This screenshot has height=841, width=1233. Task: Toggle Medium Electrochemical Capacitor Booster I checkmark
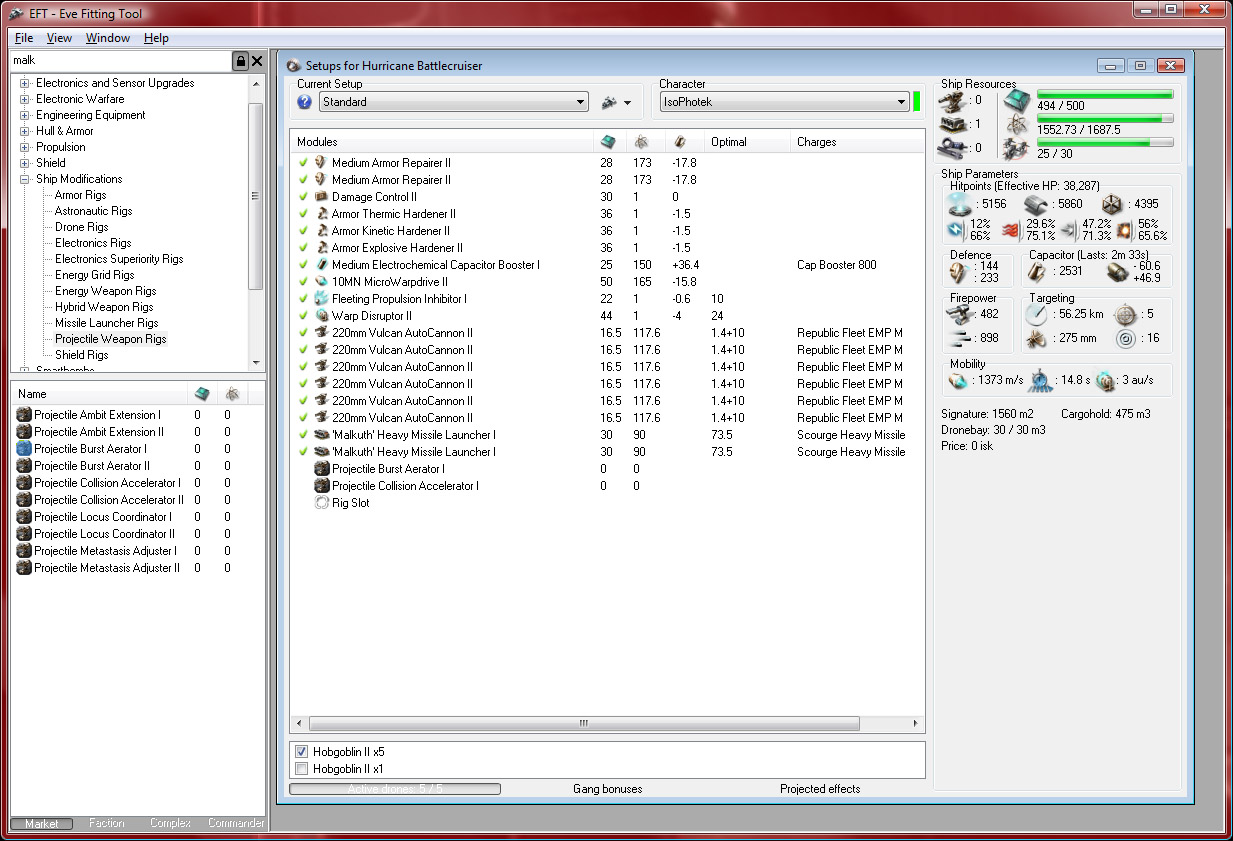303,265
